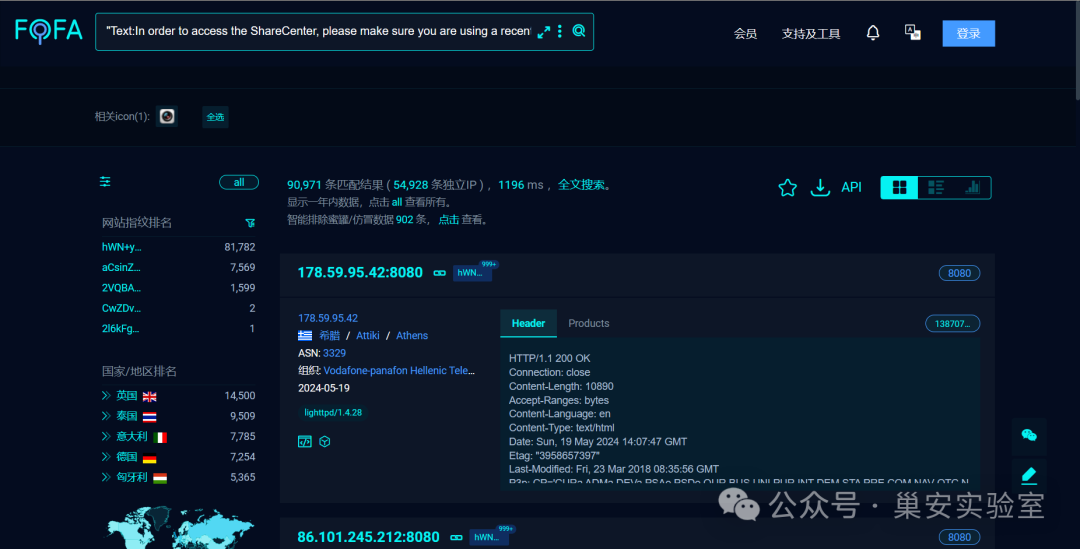
Task: Click the lighttpd/1.4.28 tag
Action: pos(333,413)
